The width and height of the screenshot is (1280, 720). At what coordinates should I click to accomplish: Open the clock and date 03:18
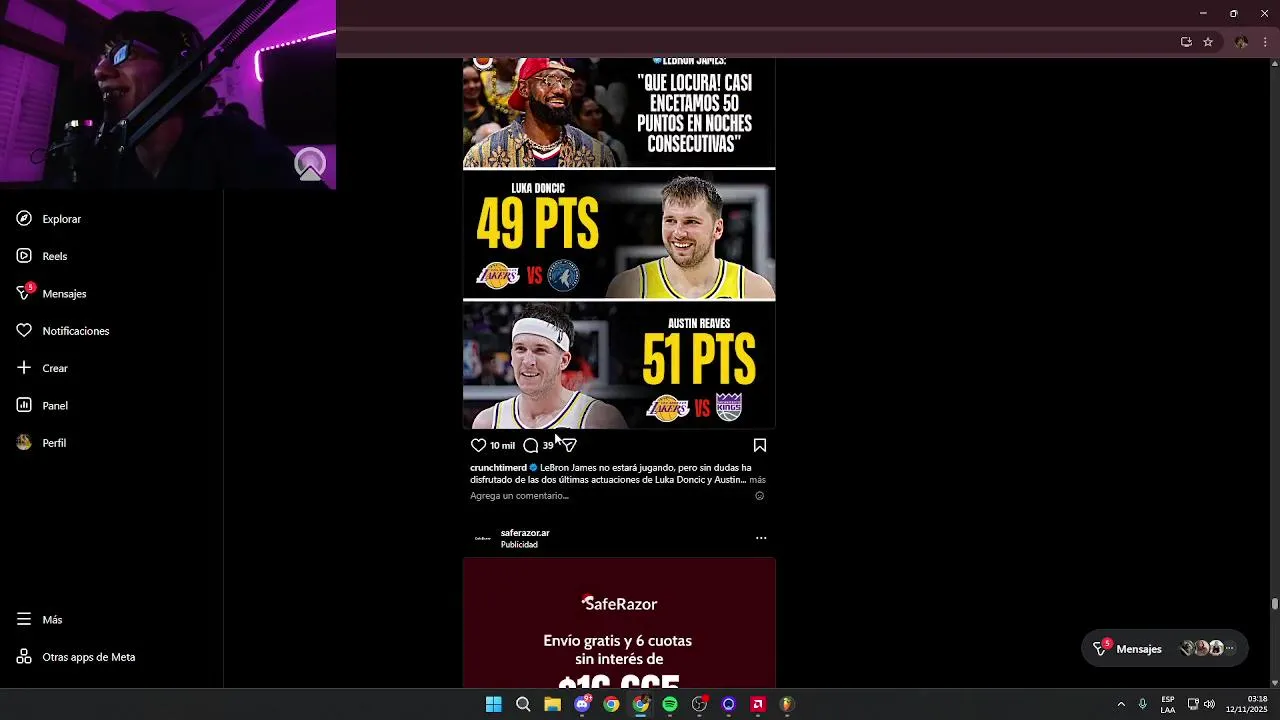coord(1246,704)
